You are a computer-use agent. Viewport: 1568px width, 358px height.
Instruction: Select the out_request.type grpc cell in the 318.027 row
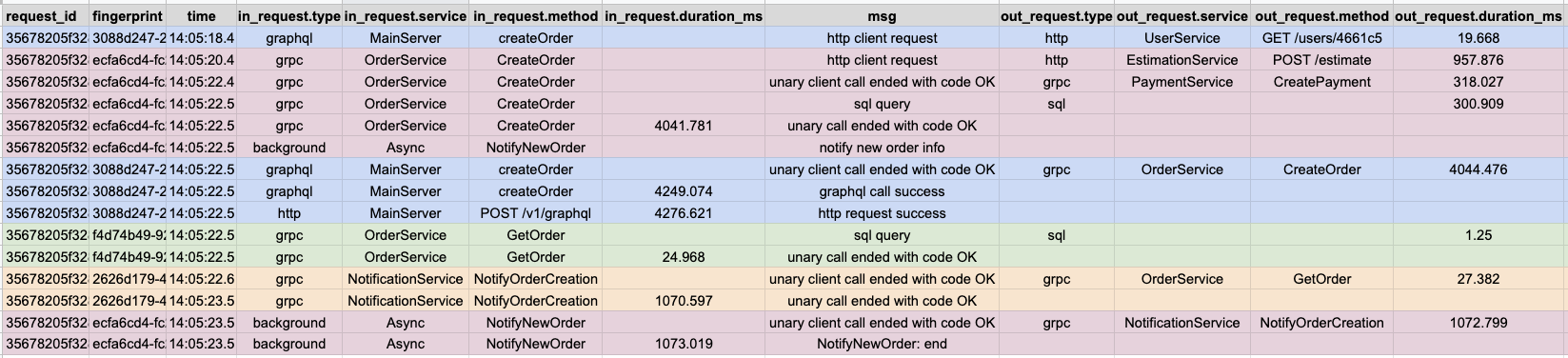[x=1056, y=82]
